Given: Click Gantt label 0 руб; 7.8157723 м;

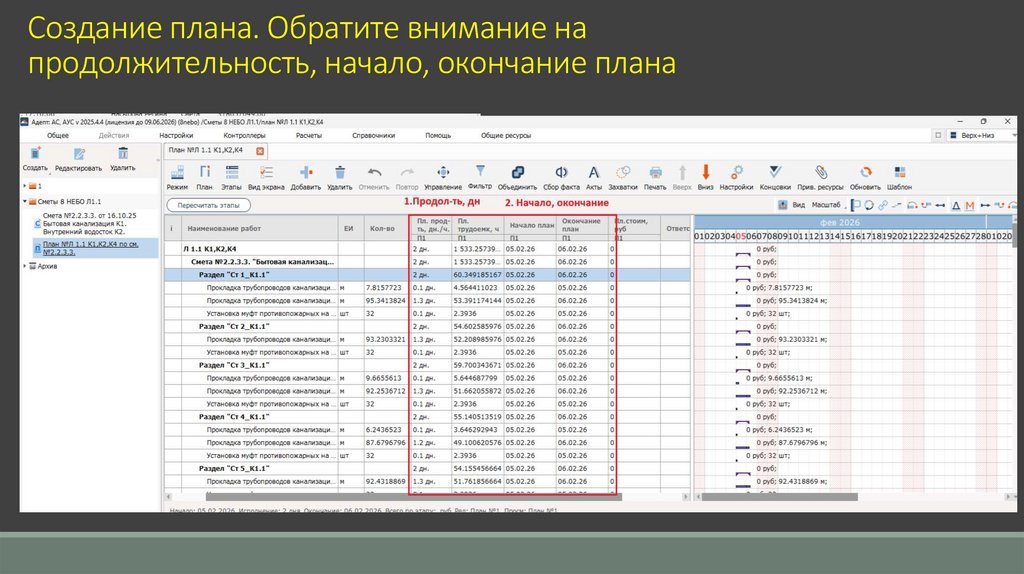Looking at the screenshot, I should tap(781, 288).
